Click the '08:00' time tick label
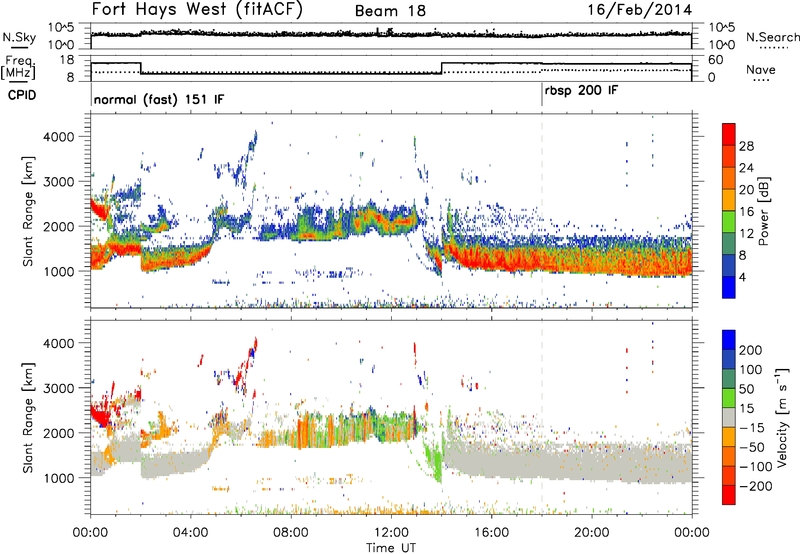The height and width of the screenshot is (554, 800). (291, 533)
